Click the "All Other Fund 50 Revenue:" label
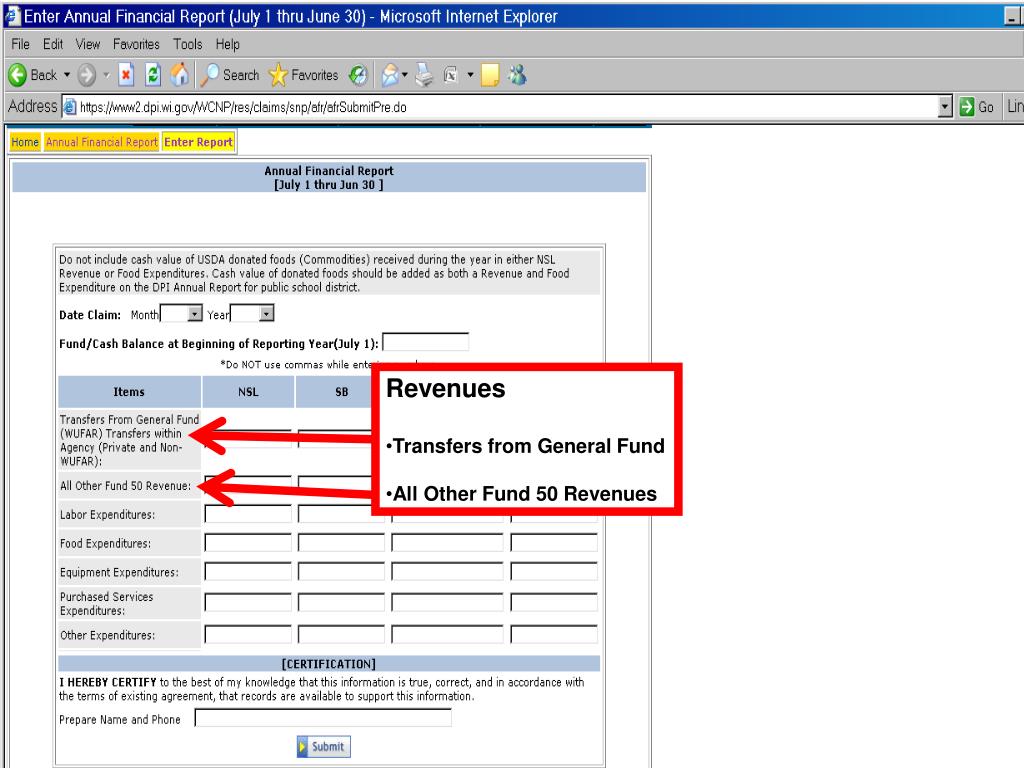 click(125, 486)
